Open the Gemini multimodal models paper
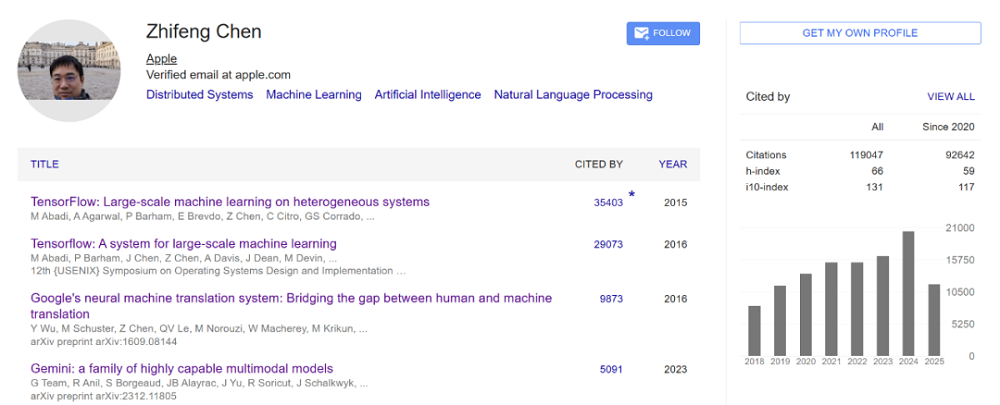The height and width of the screenshot is (405, 1000). 181,369
